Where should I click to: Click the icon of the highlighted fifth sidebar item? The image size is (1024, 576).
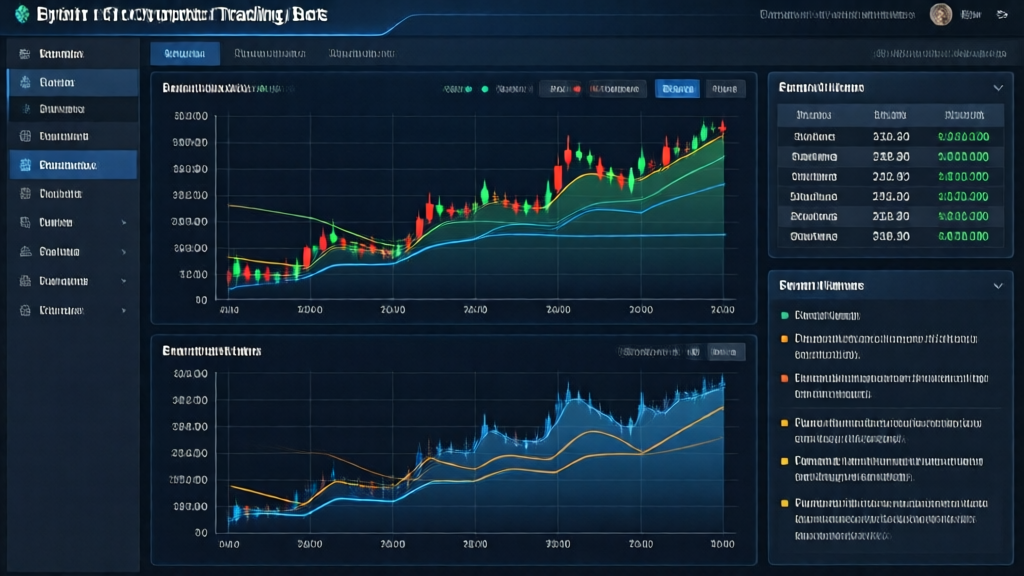[x=25, y=165]
